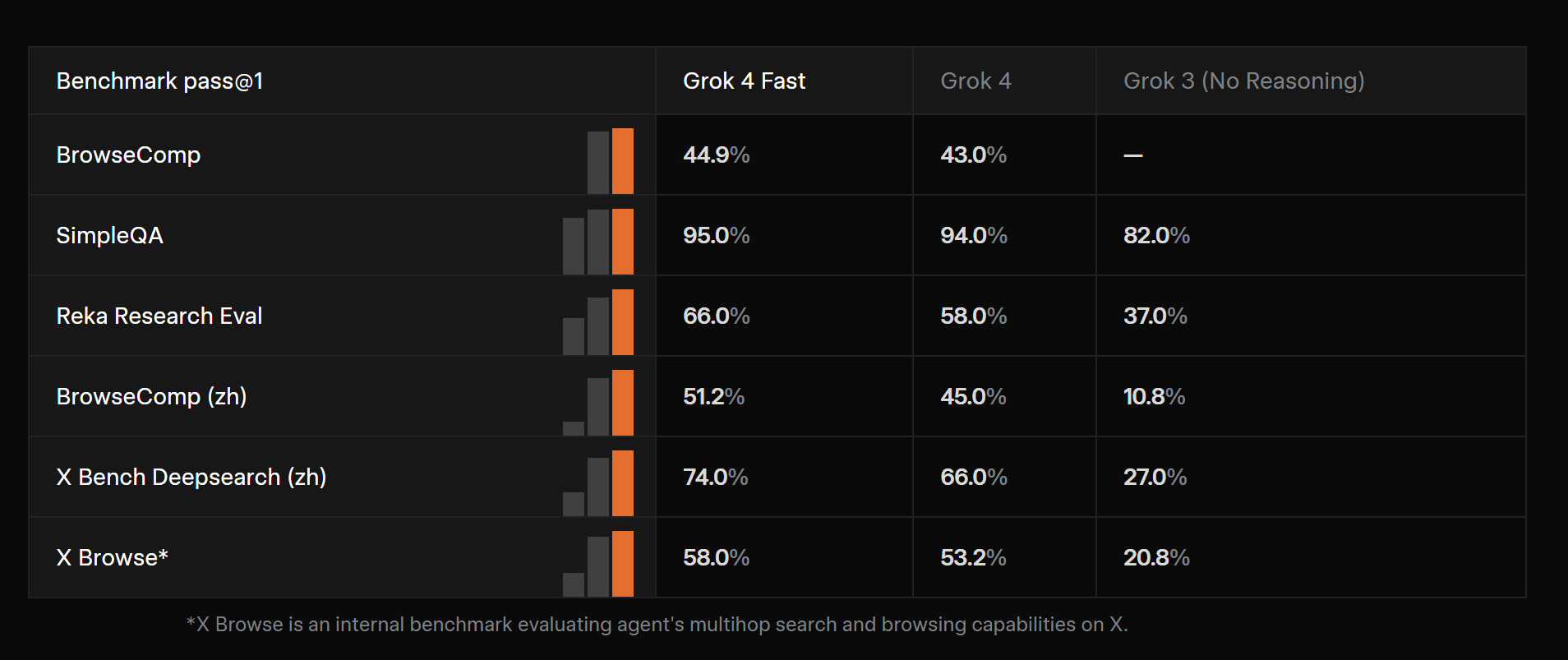Click the Benchmark pass@1 header

point(159,81)
